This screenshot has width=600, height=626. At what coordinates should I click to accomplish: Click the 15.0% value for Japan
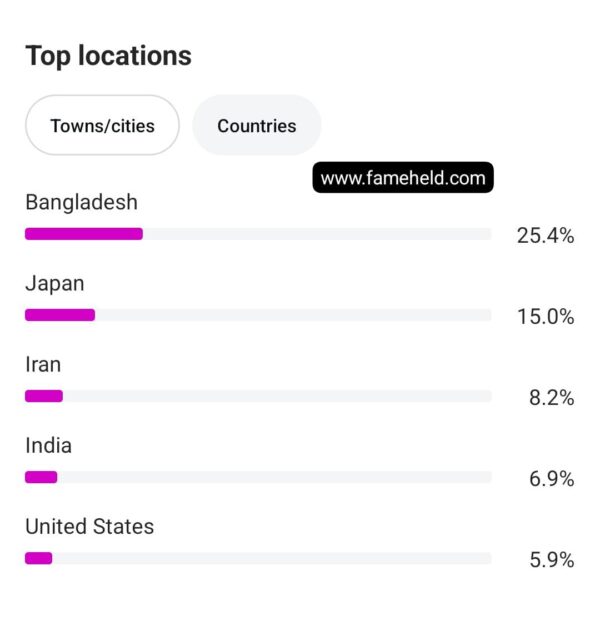point(546,317)
